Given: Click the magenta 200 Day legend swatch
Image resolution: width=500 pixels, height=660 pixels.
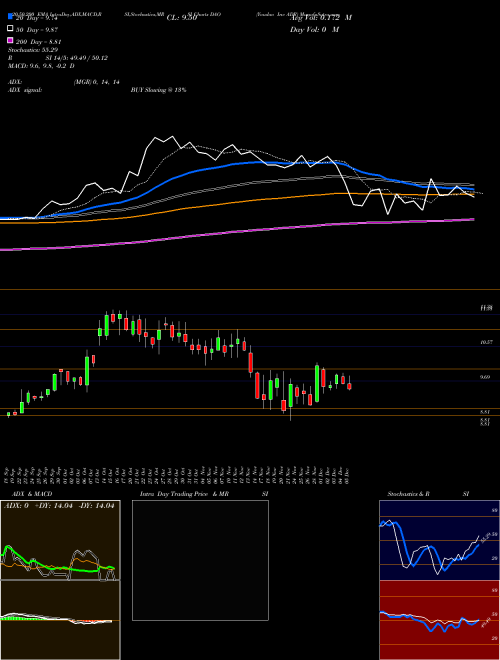Looking at the screenshot, I should coord(10,40).
